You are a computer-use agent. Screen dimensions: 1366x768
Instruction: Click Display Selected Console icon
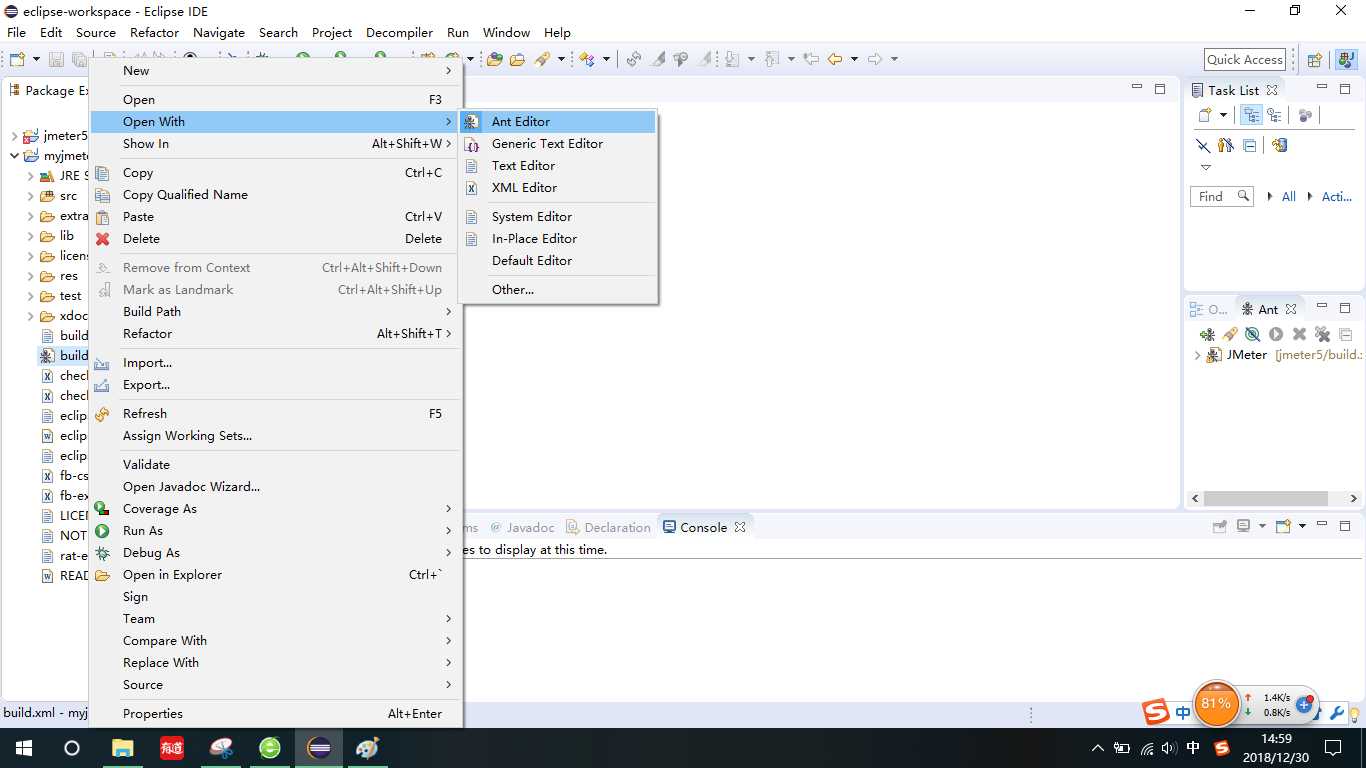point(1243,526)
